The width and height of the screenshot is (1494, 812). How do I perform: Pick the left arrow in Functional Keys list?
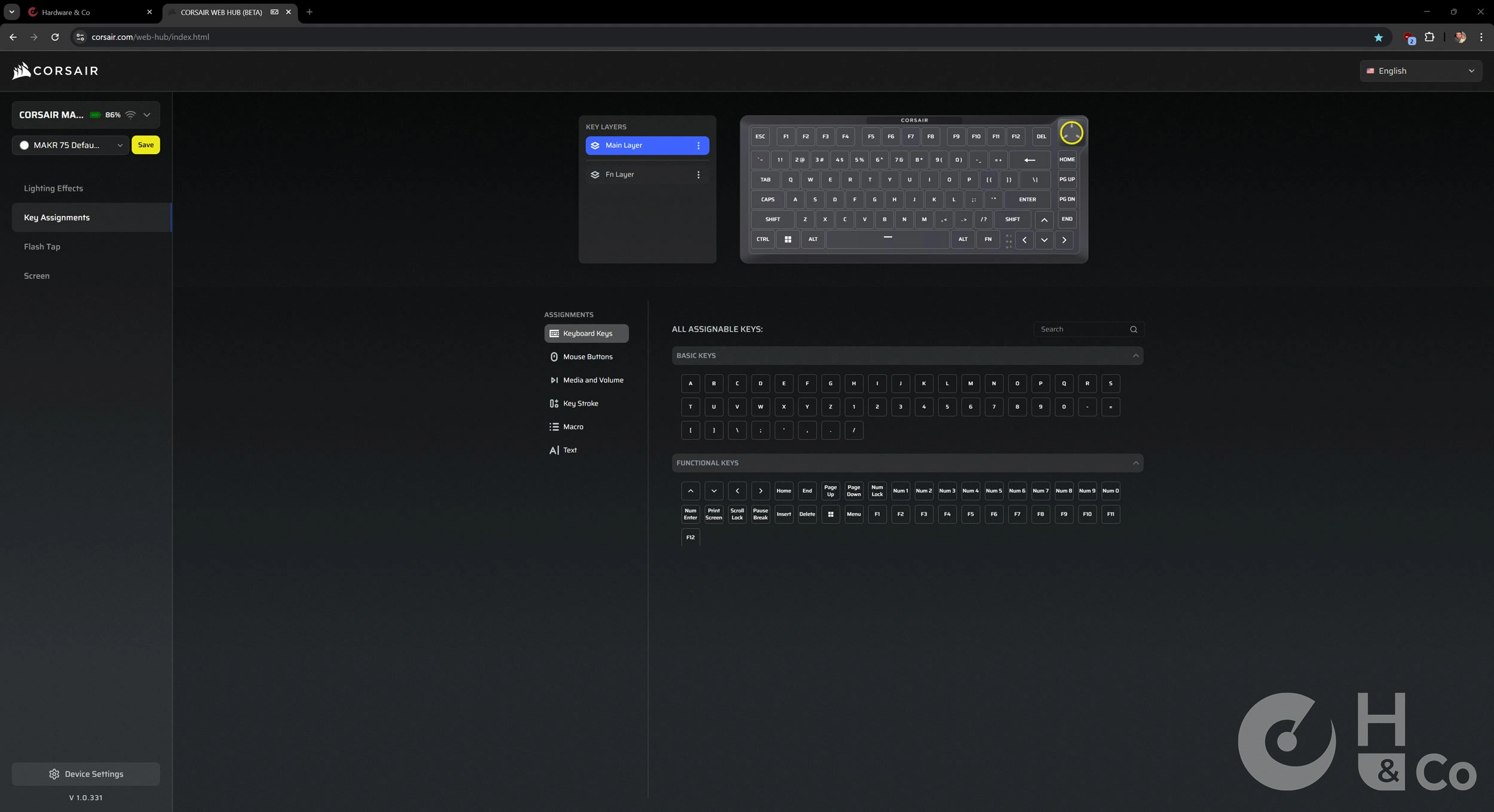[737, 491]
